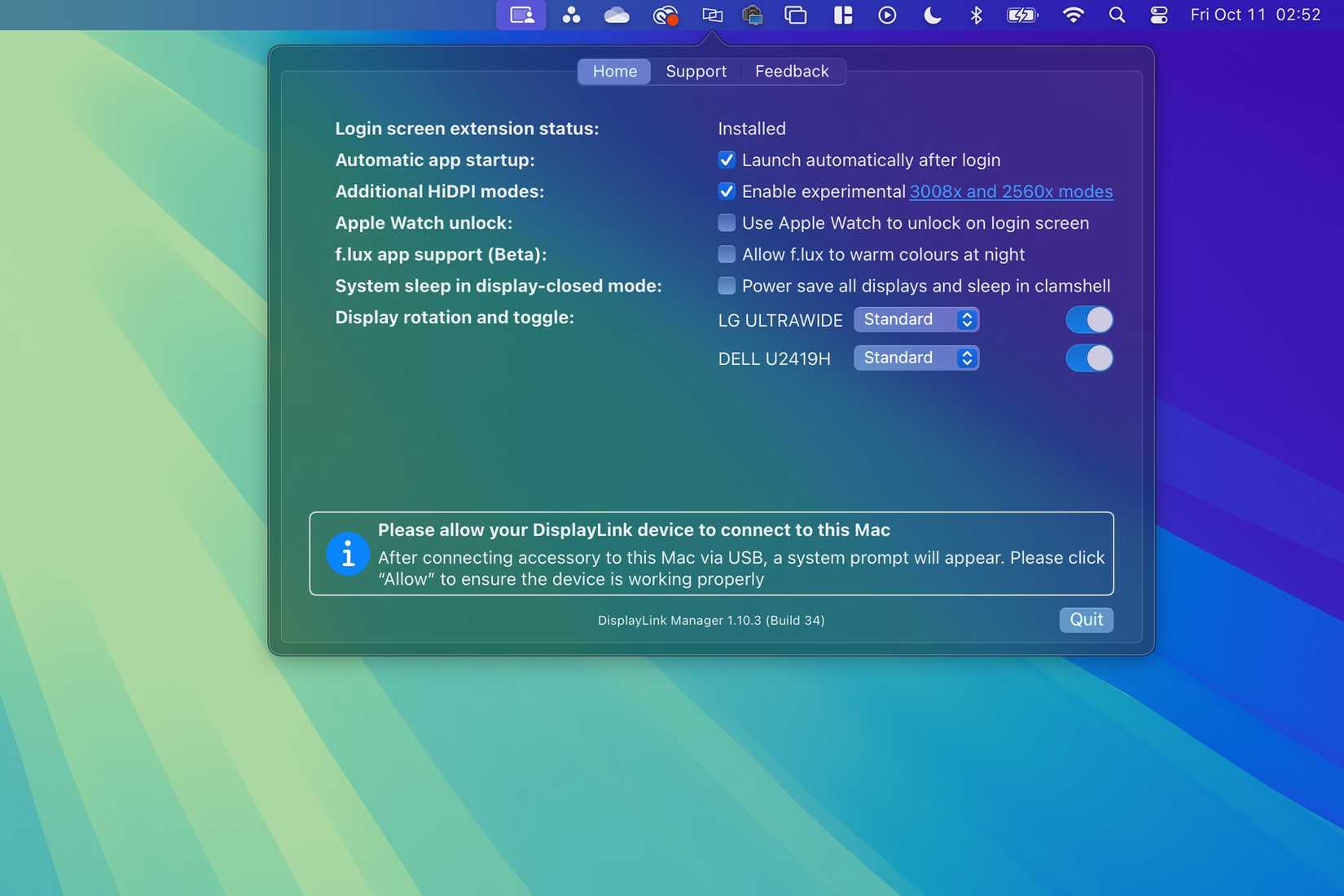Viewport: 1344px width, 896px height.
Task: Click the dual-display menu bar icon
Action: point(712,15)
